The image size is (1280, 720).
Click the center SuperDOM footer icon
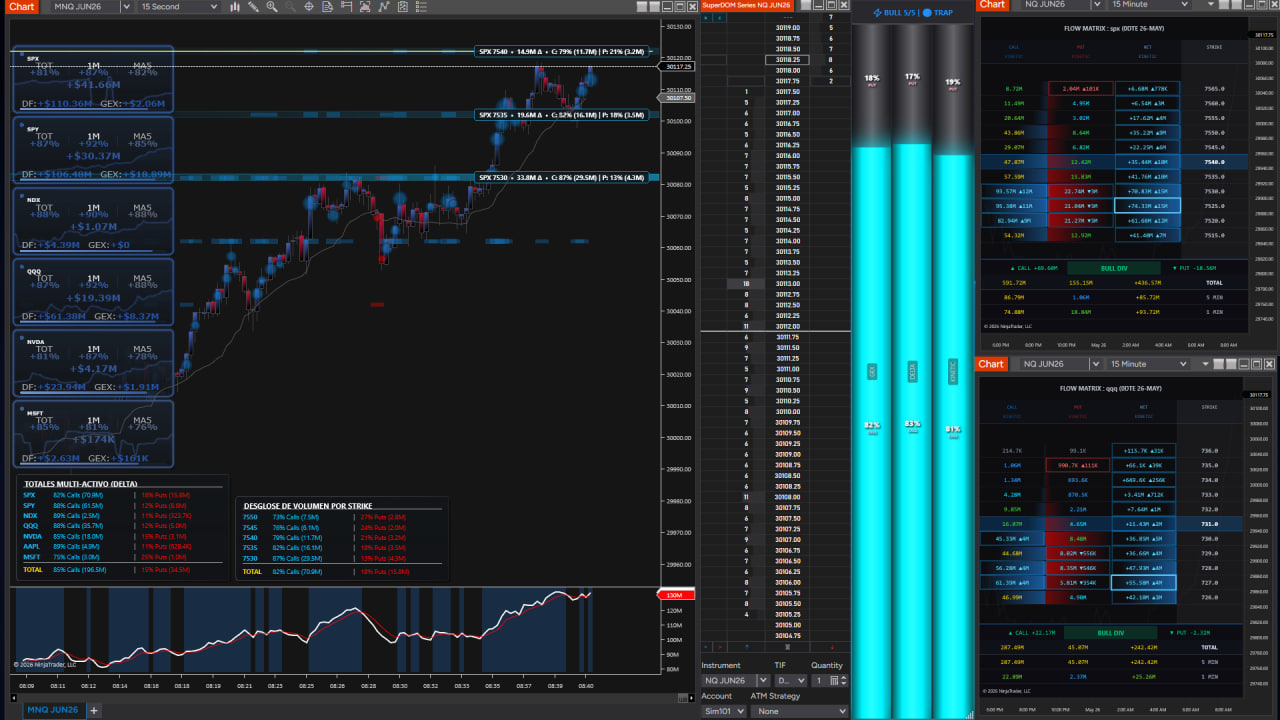point(788,647)
